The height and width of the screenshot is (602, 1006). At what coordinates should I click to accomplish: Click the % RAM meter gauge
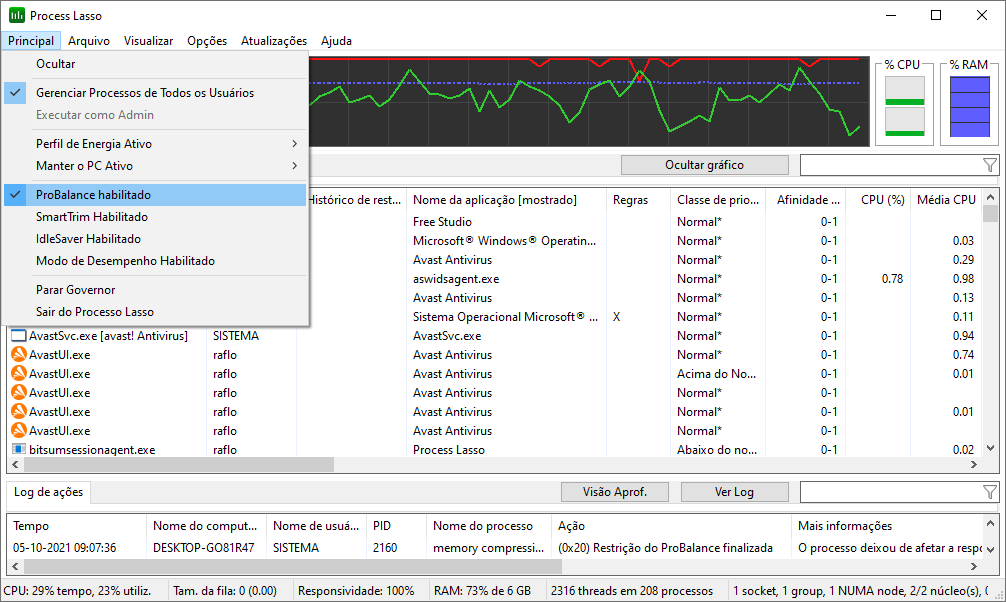[x=969, y=107]
